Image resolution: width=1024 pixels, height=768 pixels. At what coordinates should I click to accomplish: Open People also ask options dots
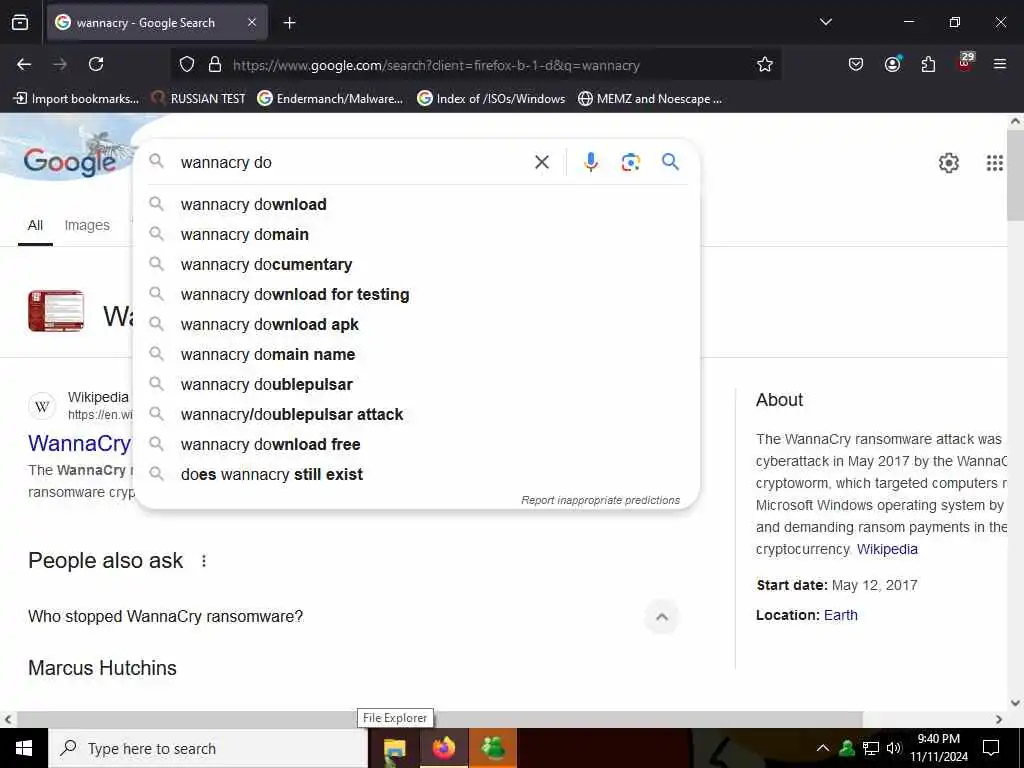coord(204,561)
